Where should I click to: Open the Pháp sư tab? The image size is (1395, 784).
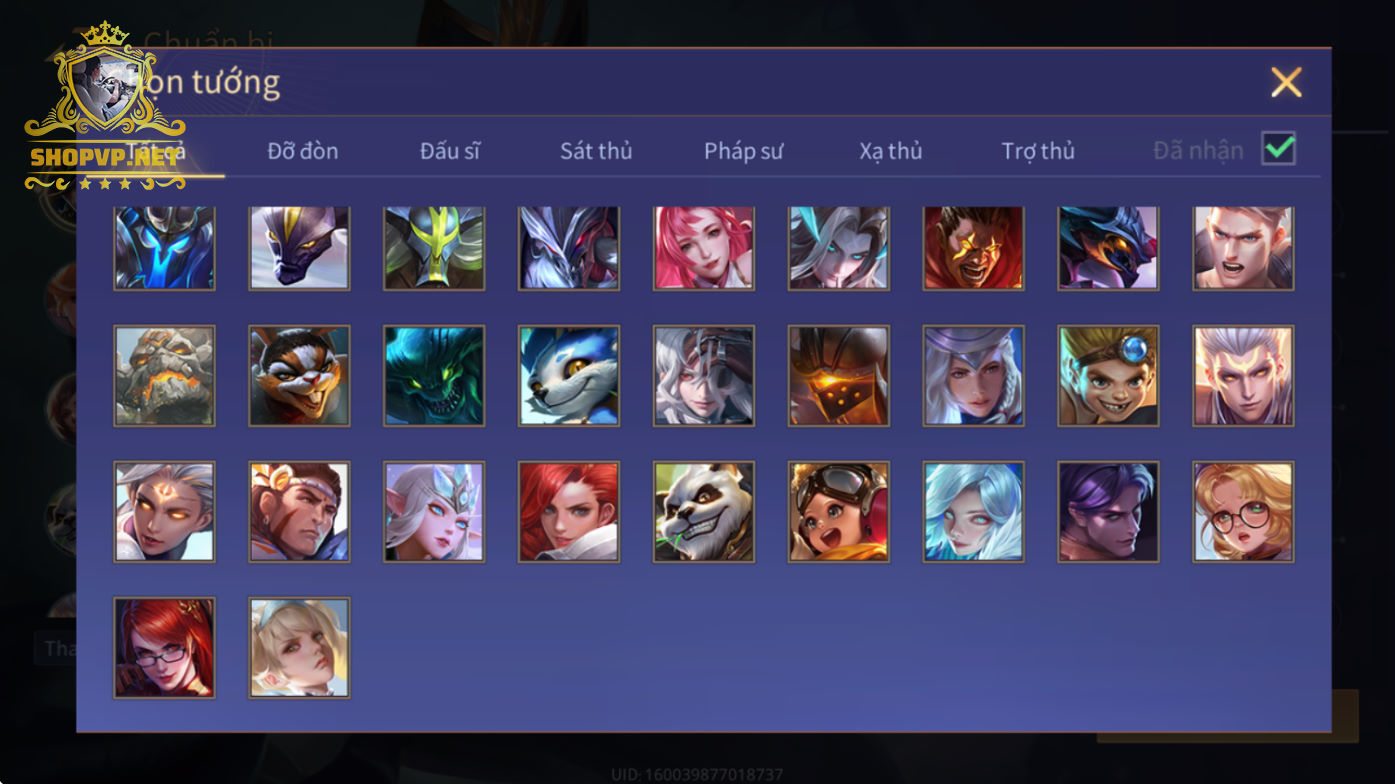(743, 151)
